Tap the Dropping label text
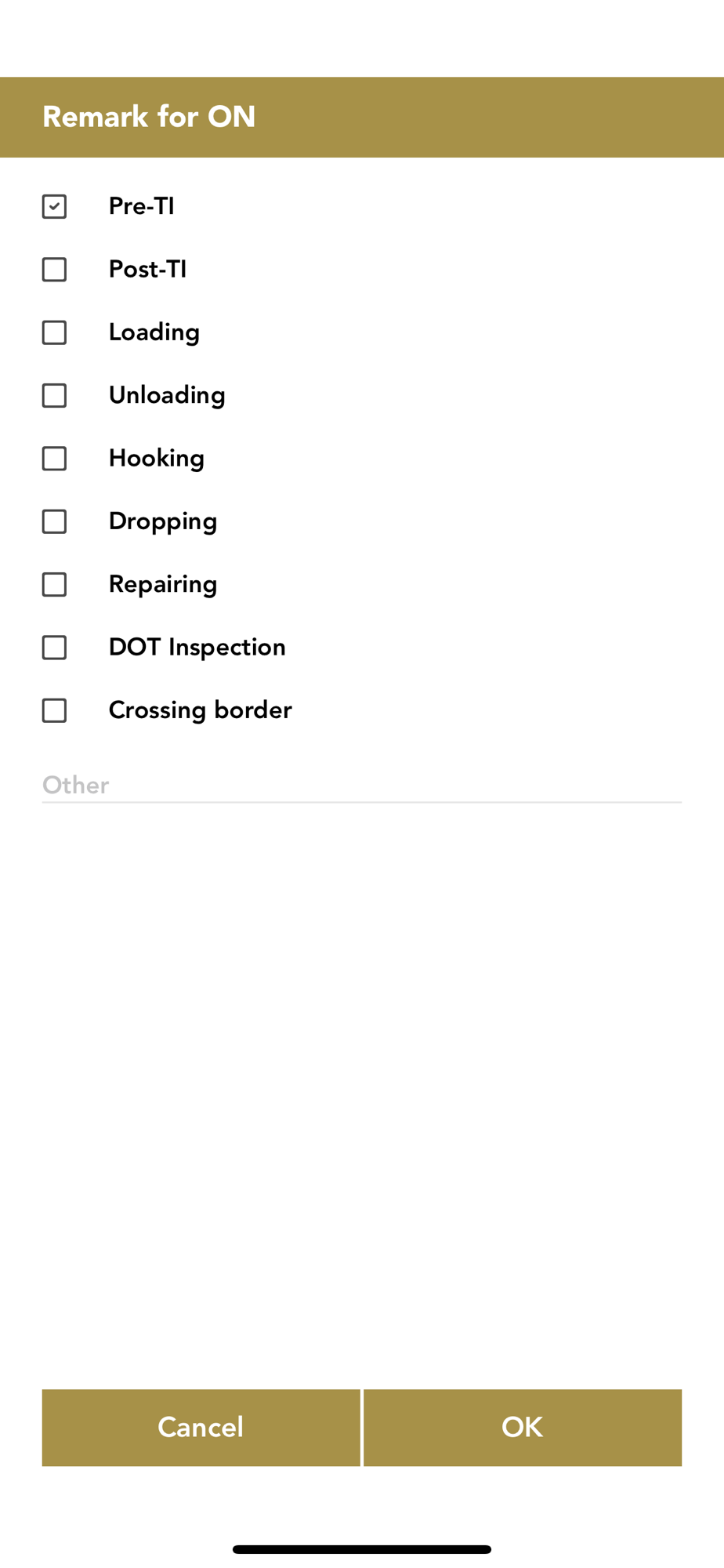Screen dimensions: 724x1568 tap(163, 521)
